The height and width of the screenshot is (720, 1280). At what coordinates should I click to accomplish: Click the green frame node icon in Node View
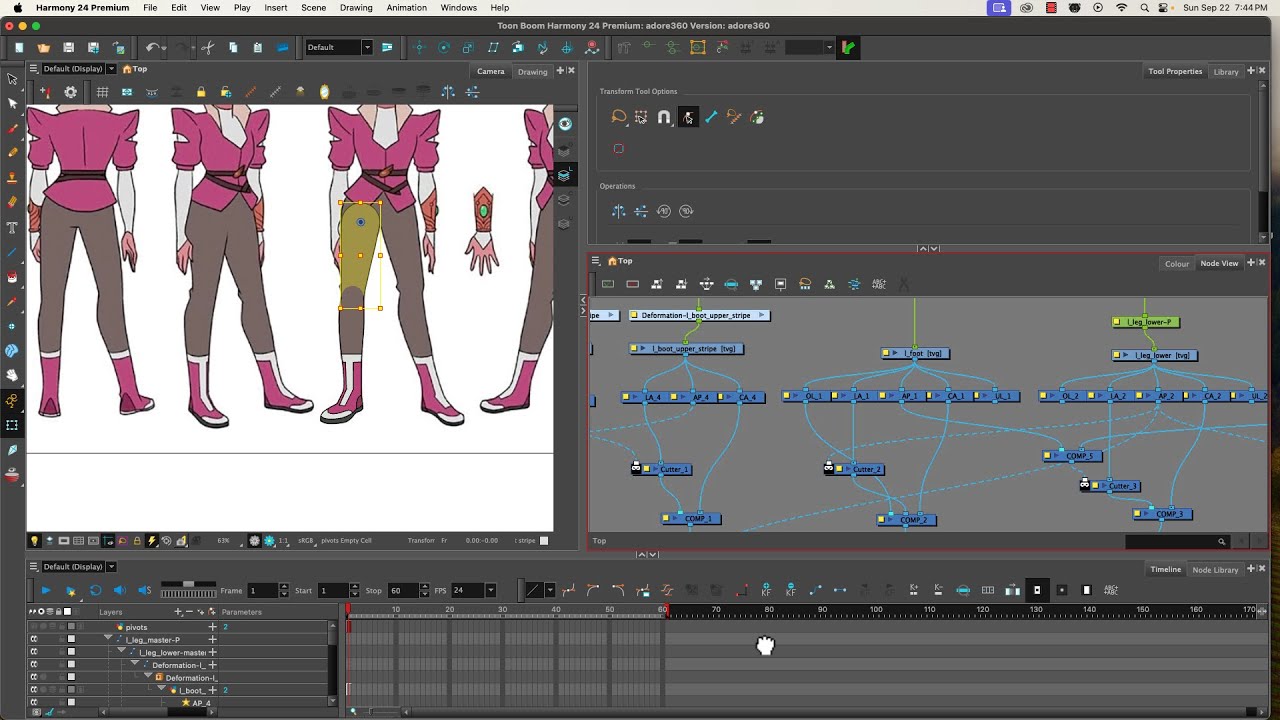(607, 284)
